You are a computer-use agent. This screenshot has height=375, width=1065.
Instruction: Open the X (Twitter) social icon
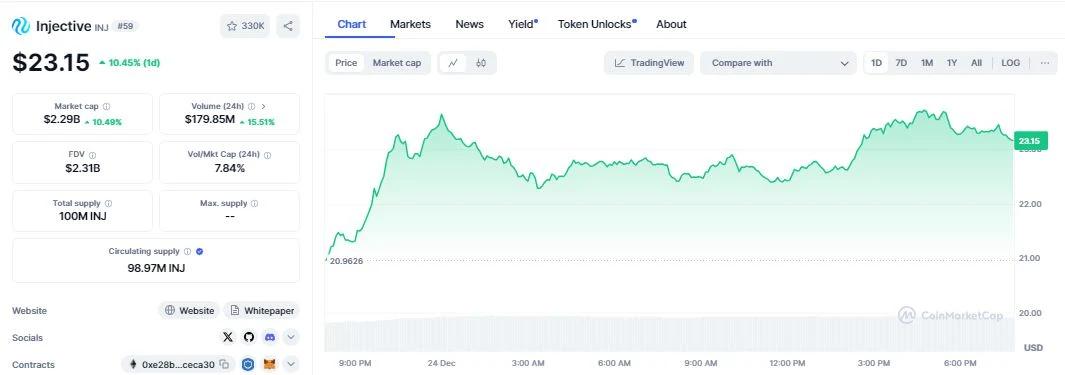pyautogui.click(x=228, y=337)
